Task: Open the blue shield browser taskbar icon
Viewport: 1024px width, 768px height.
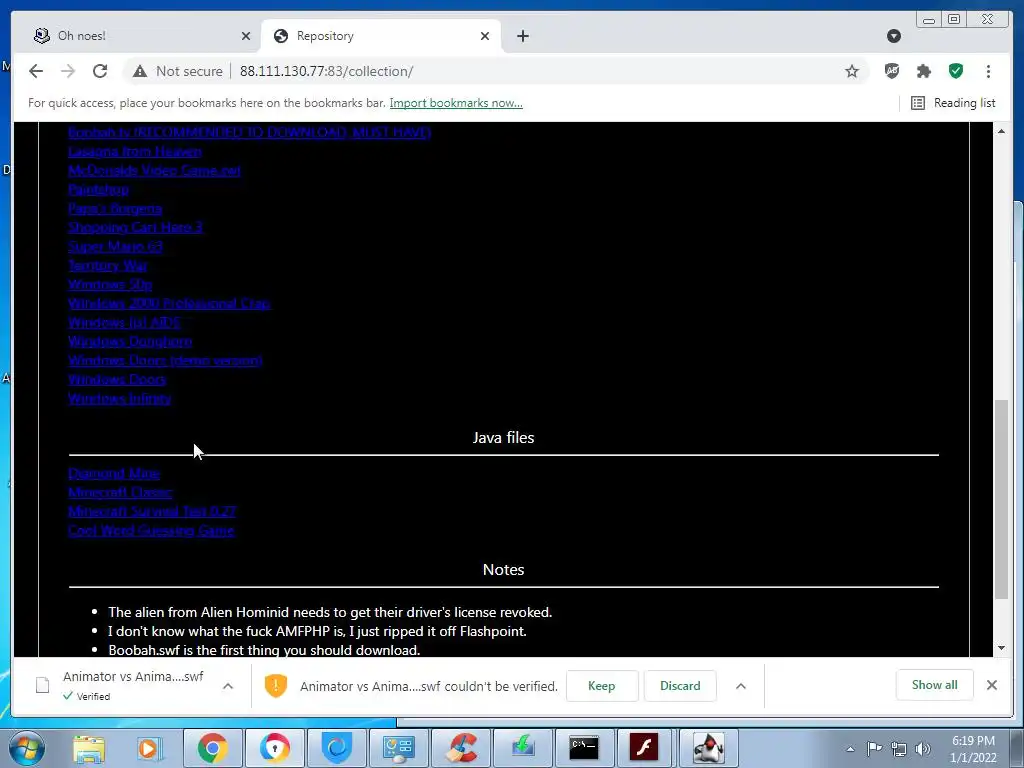Action: tap(337, 748)
